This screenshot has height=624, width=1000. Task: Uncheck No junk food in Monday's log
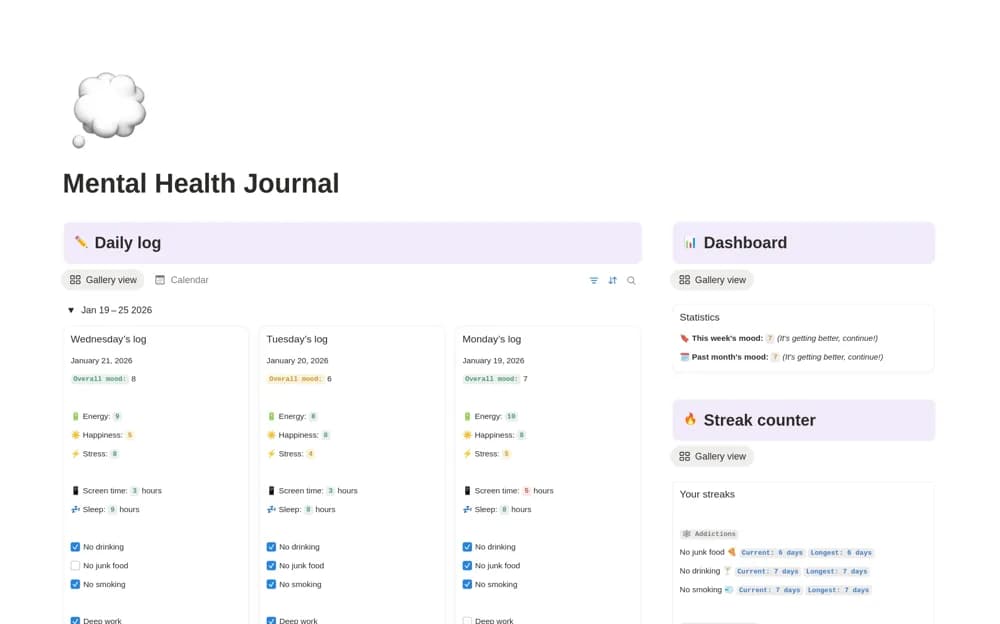click(467, 565)
